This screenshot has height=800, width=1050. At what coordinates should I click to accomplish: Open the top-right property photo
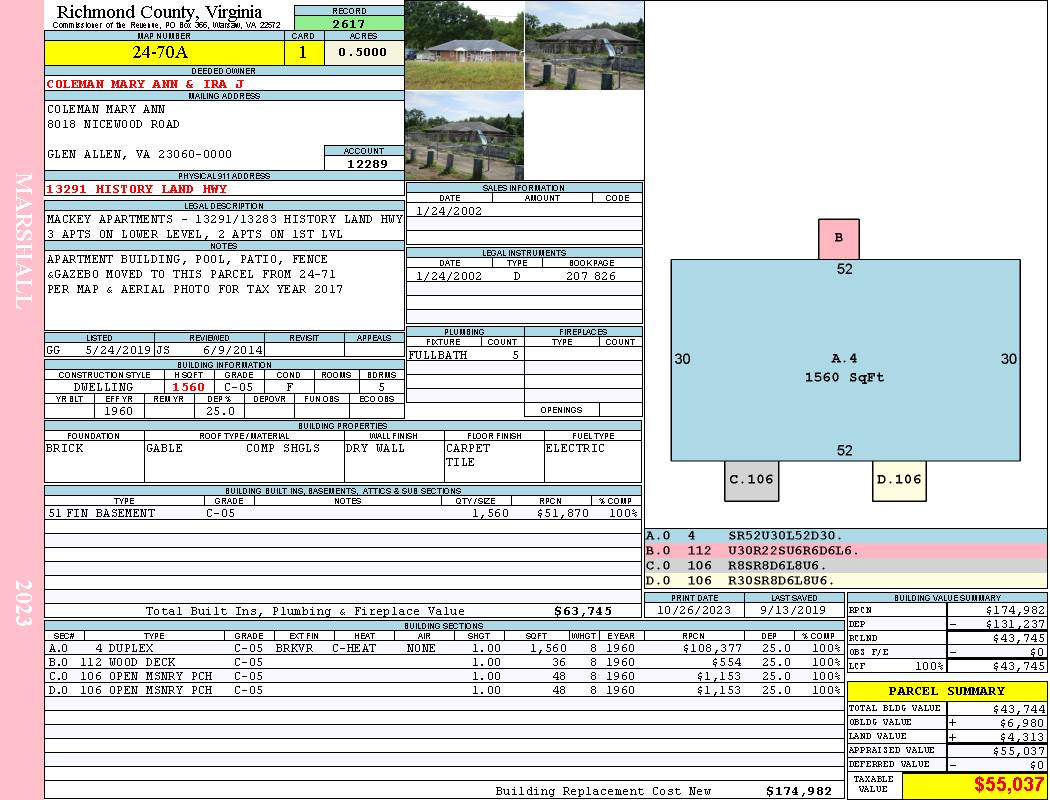(584, 45)
